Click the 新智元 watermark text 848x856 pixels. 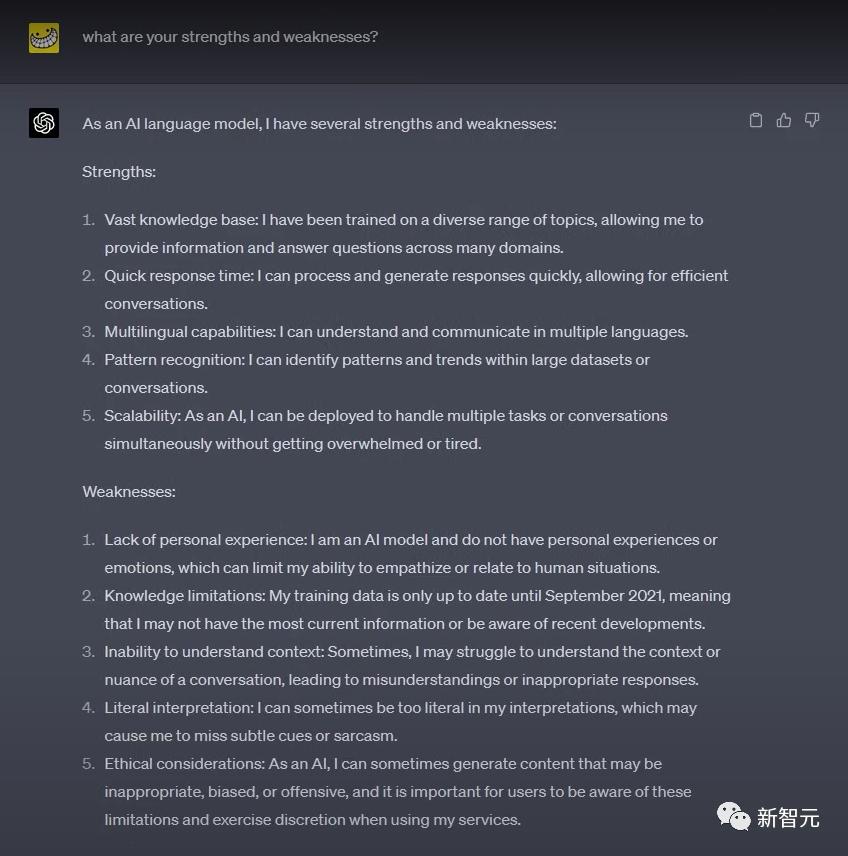coord(788,818)
